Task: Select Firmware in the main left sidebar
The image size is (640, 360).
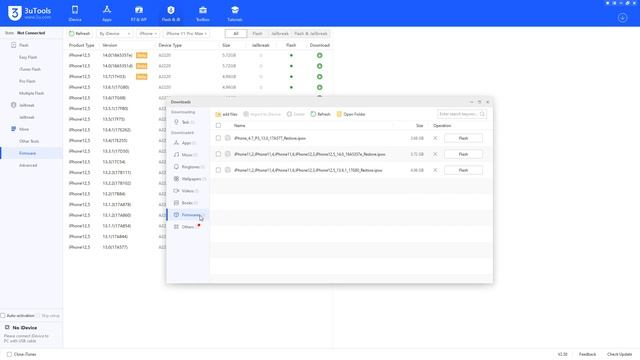Action: tap(31, 153)
